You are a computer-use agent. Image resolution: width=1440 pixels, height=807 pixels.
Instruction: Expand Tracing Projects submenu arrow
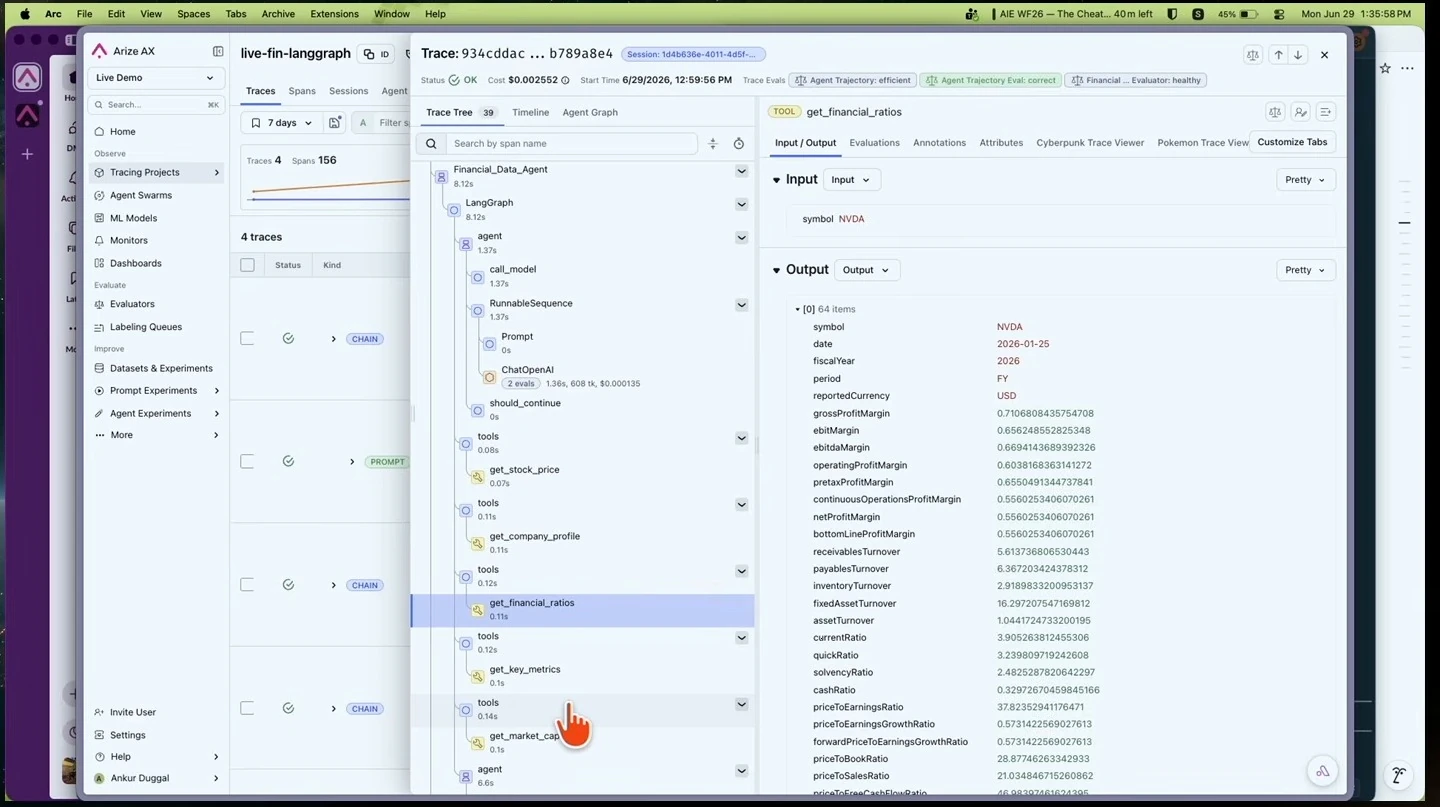tap(216, 173)
